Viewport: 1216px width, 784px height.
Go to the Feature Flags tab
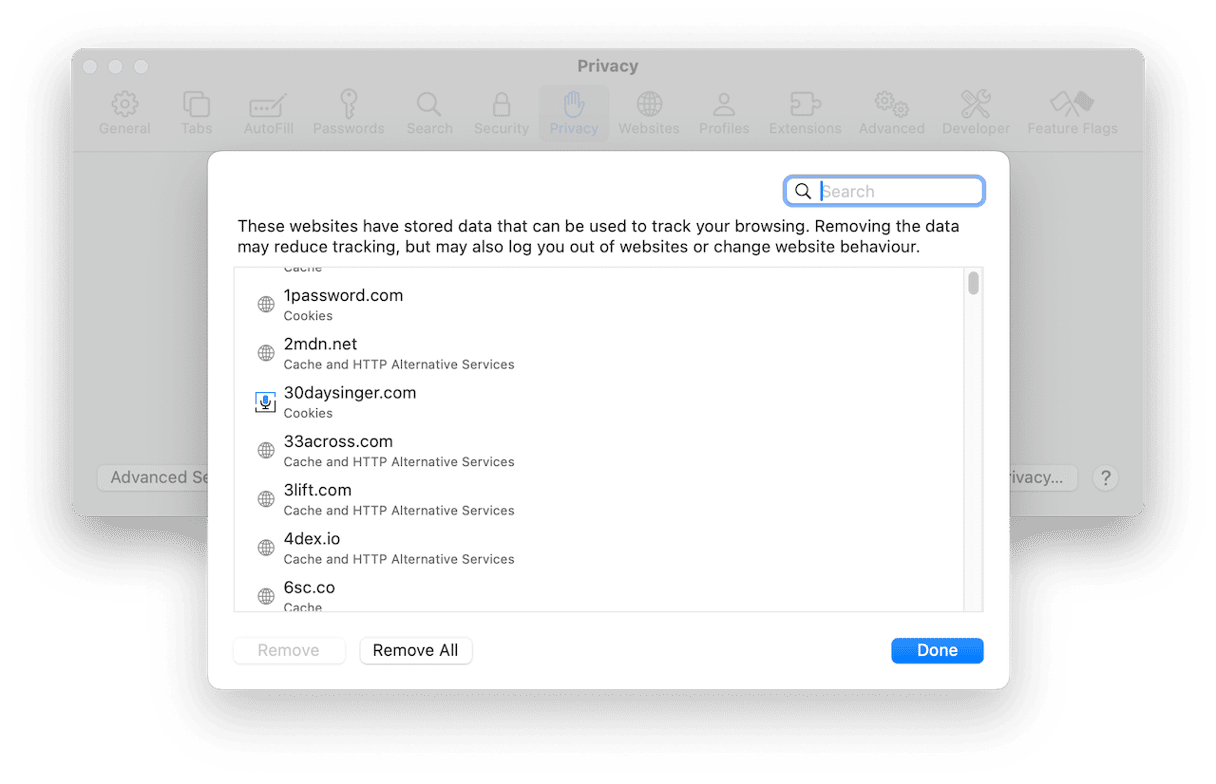tap(1072, 113)
